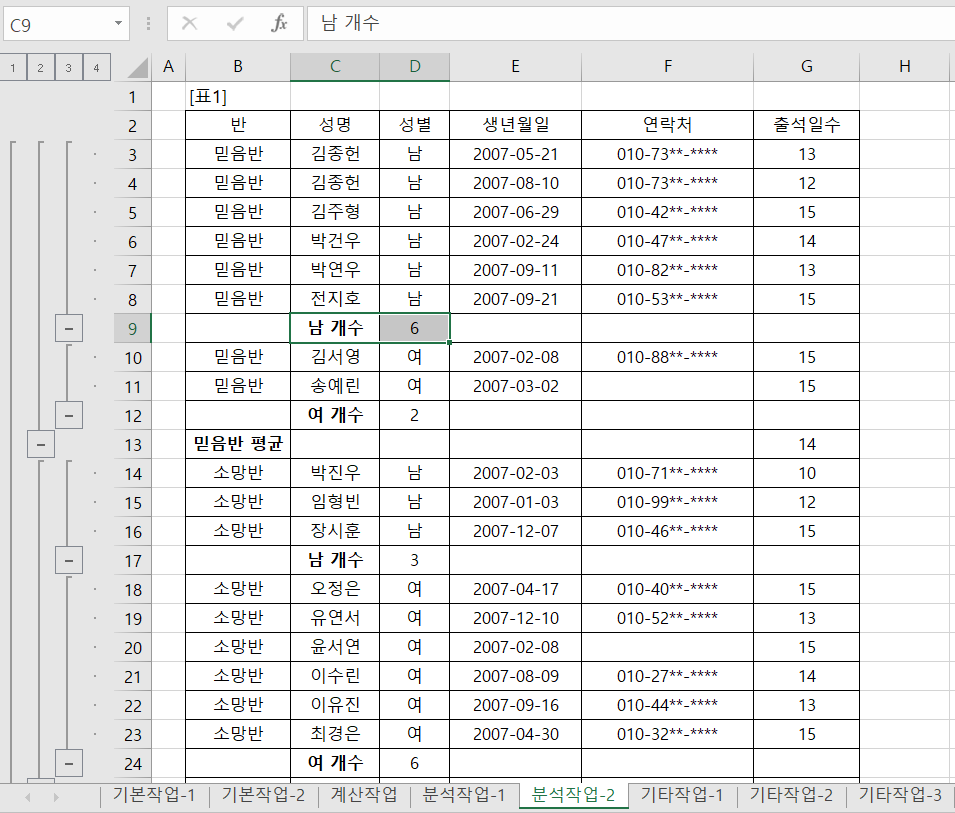The width and height of the screenshot is (955, 813).
Task: Collapse the 믿음반 평균 group at row 13
Action: click(40, 444)
